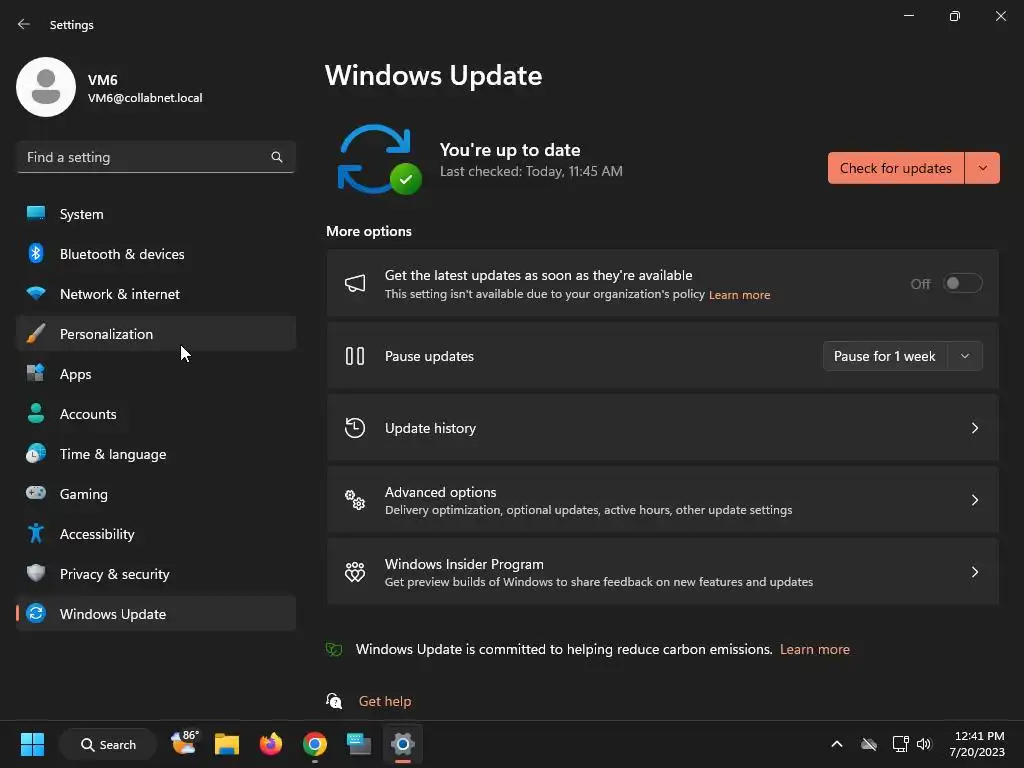Click the leaf icon beside carbon emissions text
This screenshot has width=1024, height=768.
point(334,649)
